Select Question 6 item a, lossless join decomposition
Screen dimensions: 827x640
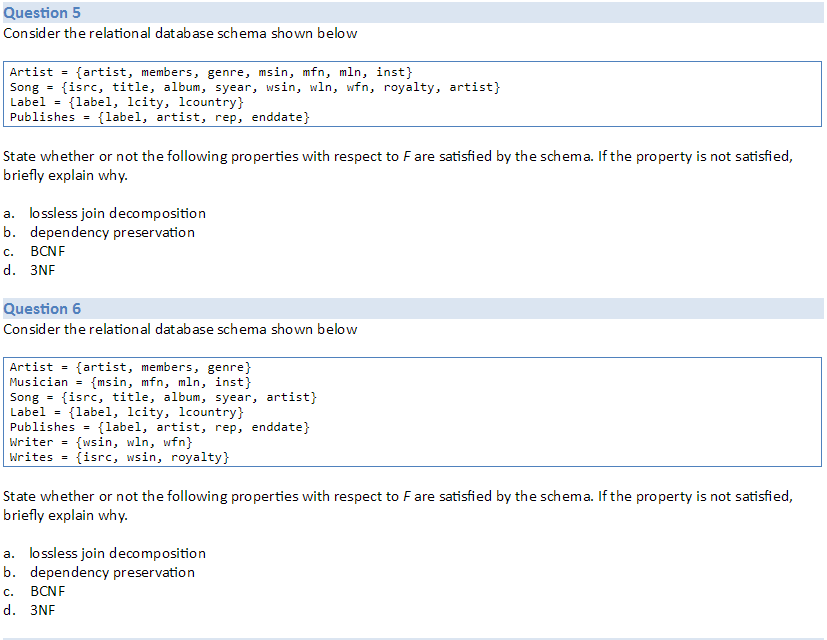point(117,553)
